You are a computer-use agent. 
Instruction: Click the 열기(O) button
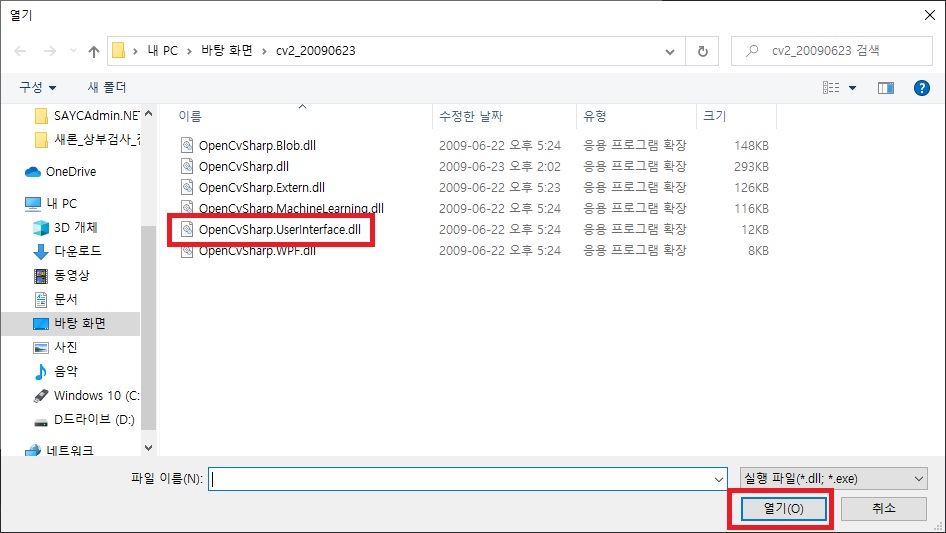click(783, 509)
